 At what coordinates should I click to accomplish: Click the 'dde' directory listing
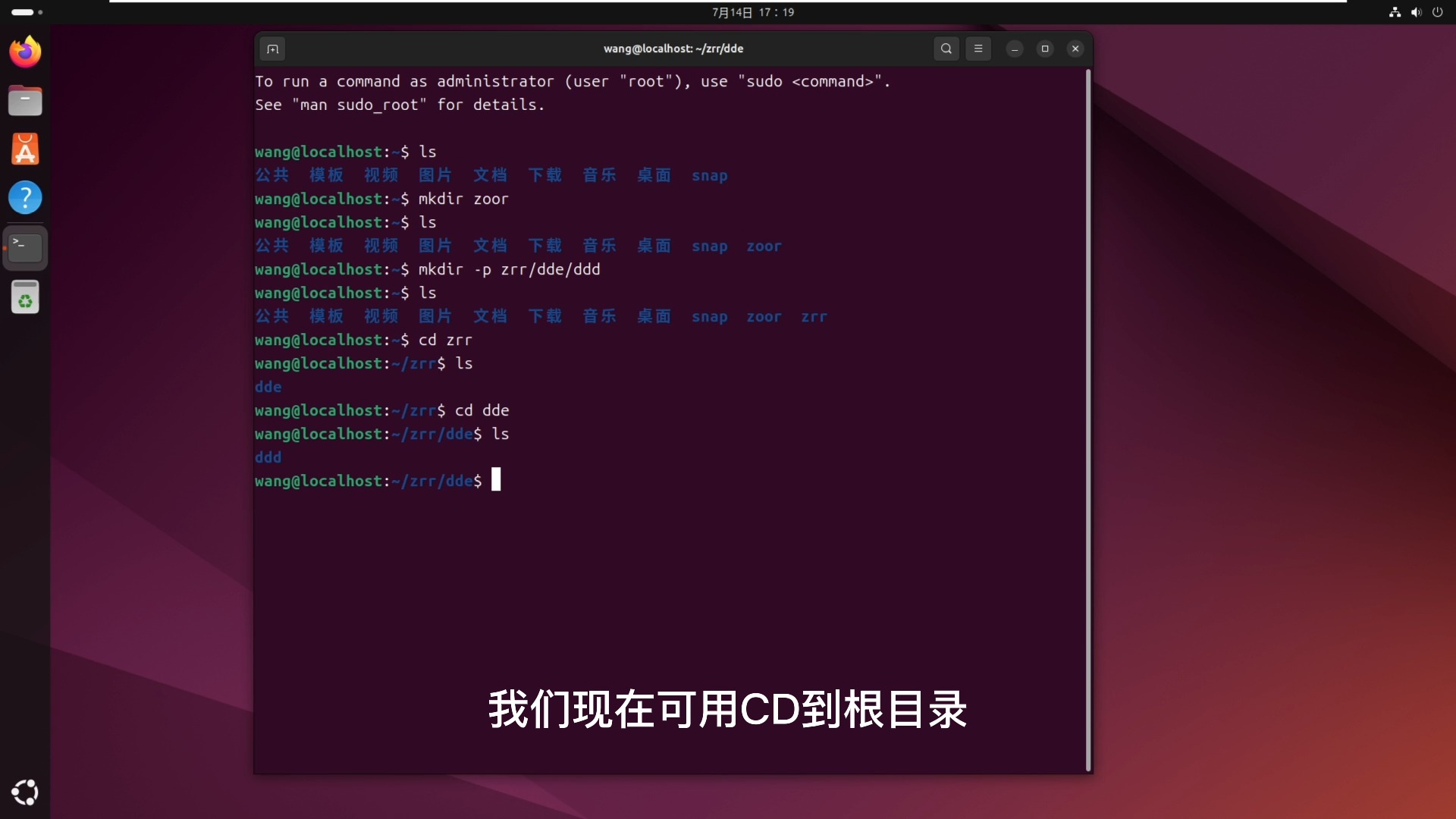click(268, 387)
